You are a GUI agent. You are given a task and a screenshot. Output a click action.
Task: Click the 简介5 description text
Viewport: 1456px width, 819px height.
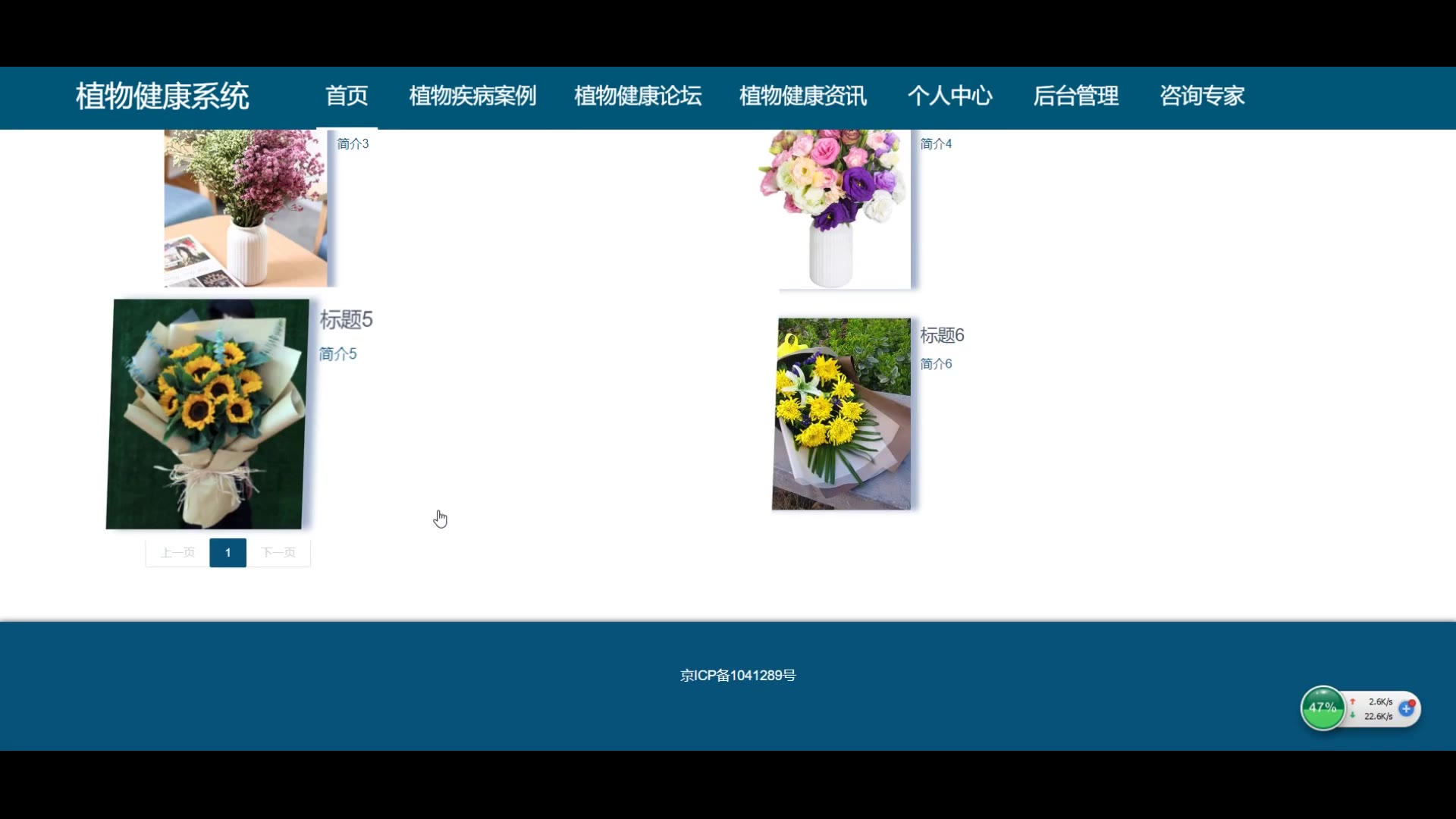pyautogui.click(x=337, y=354)
